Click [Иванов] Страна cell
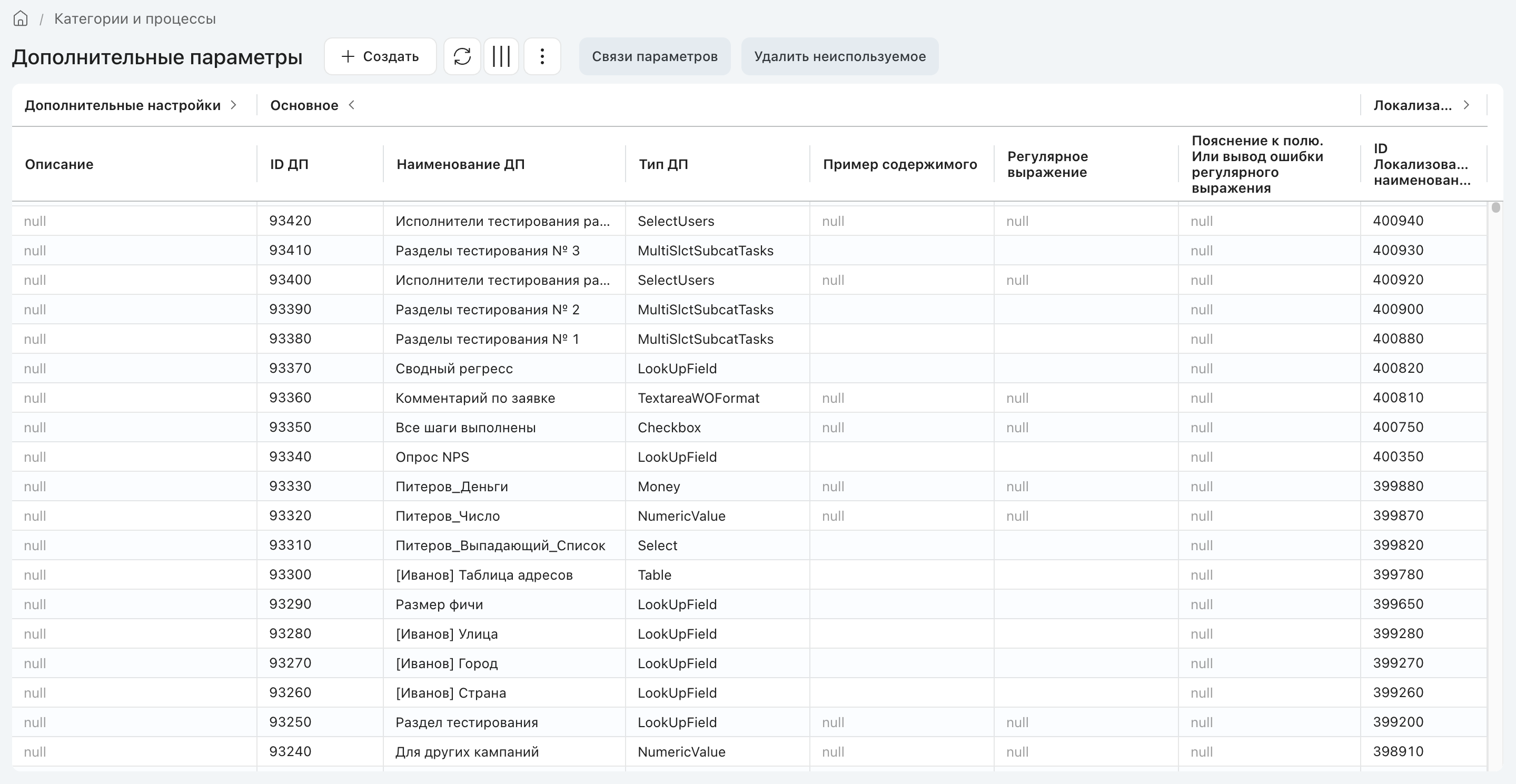Screen dimensions: 1516x784 [504, 692]
